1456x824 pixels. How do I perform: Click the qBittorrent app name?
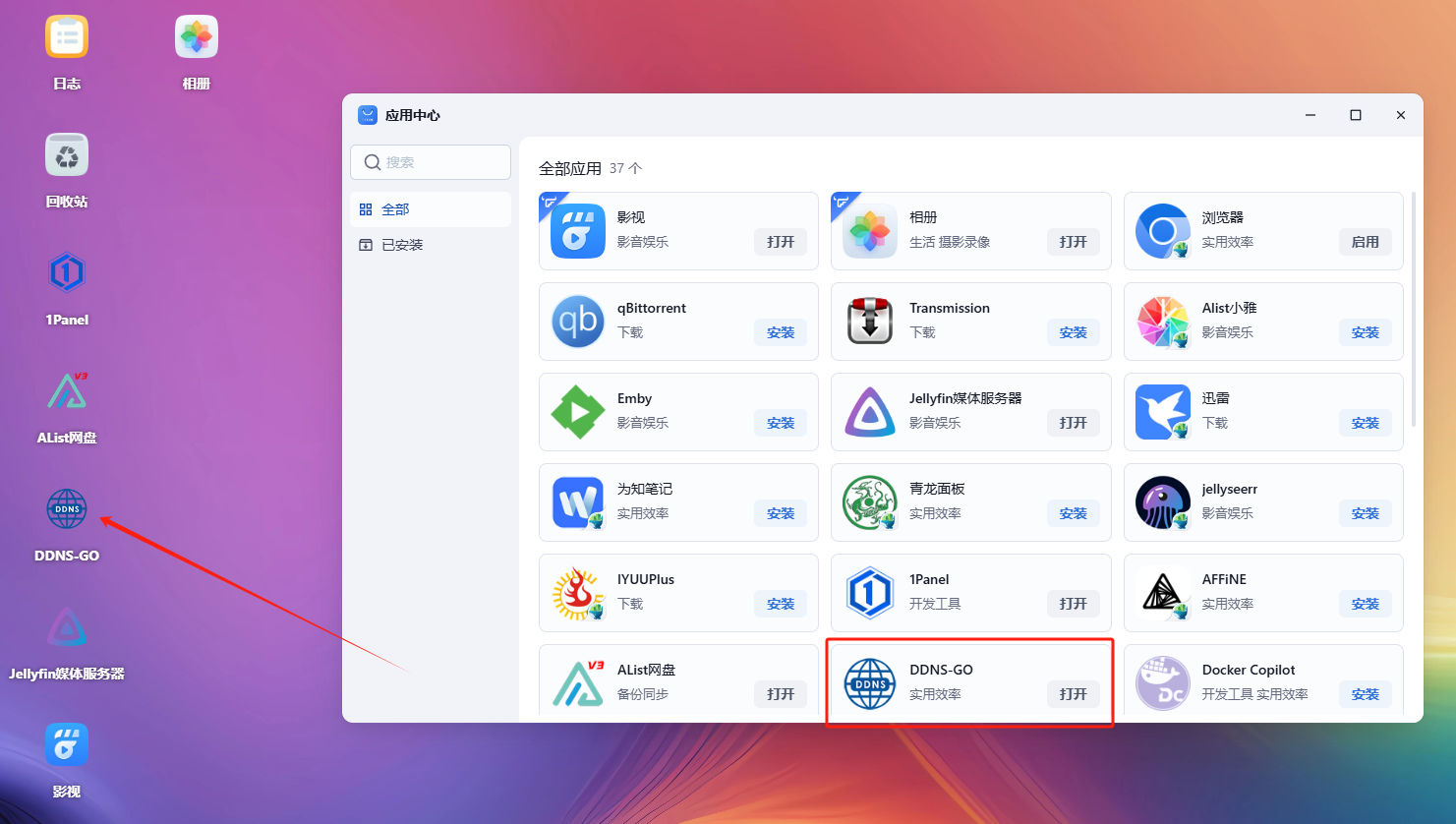click(x=652, y=308)
